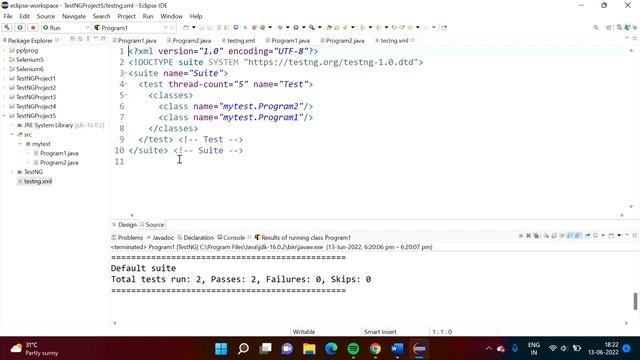Click the Search magnifier icon at toolbar right
Image resolution: width=640 pixels, height=360 pixels.
[596, 27]
